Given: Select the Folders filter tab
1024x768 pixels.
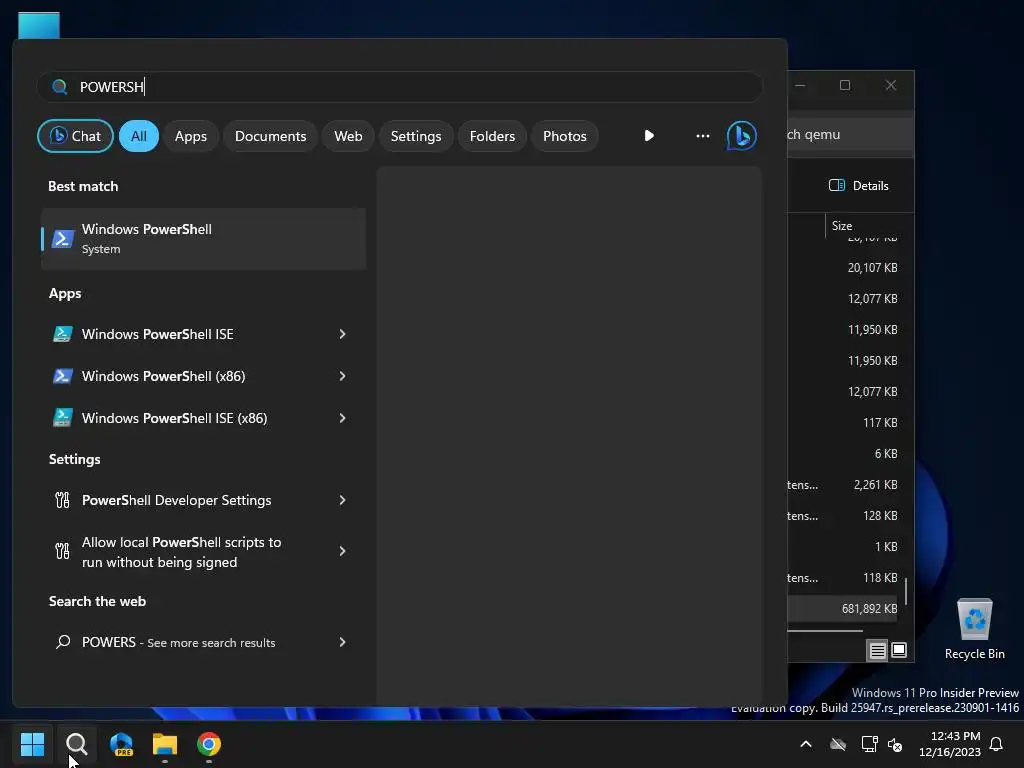Looking at the screenshot, I should [492, 136].
